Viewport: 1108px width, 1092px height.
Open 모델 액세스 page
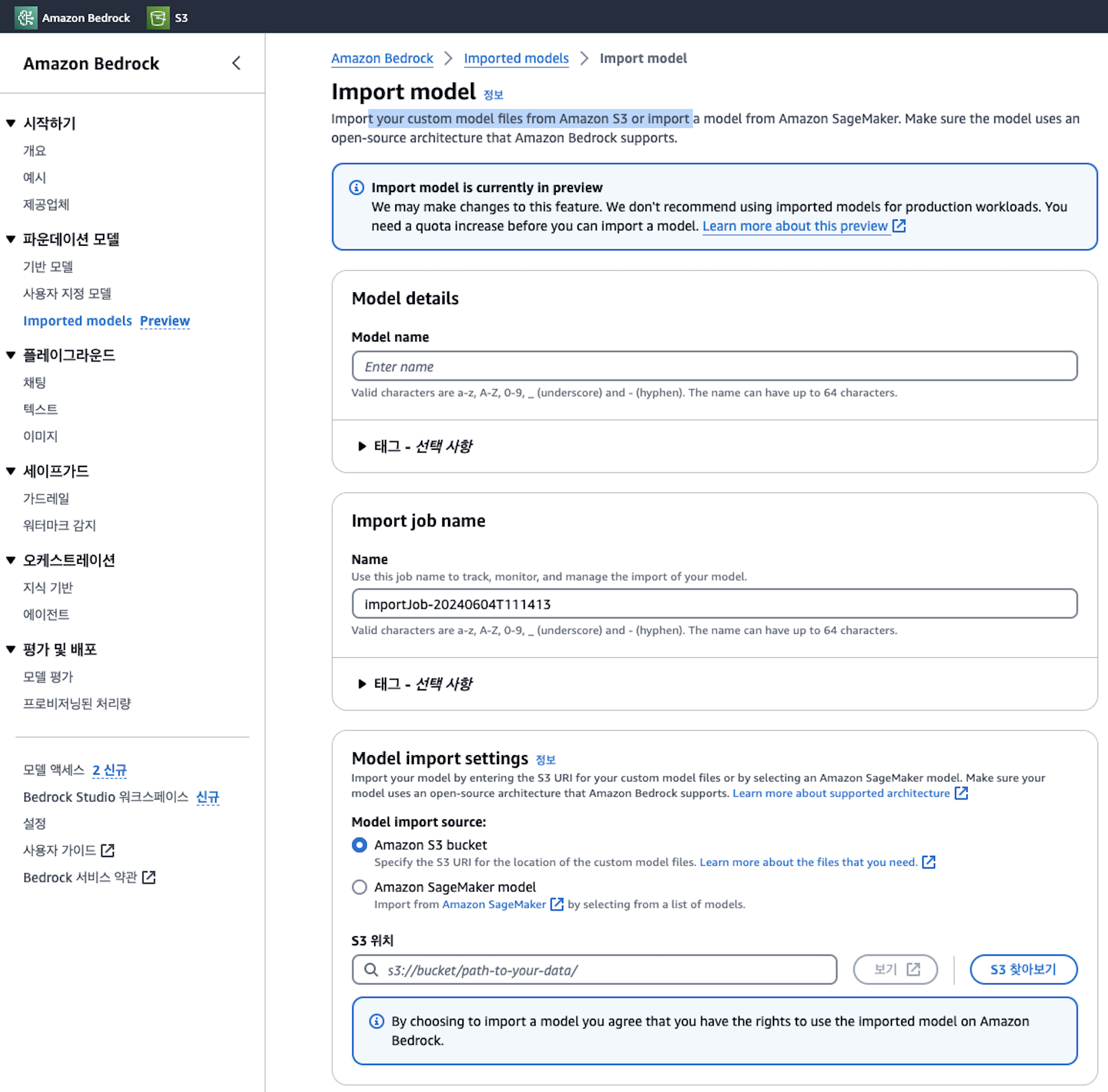pyautogui.click(x=54, y=770)
